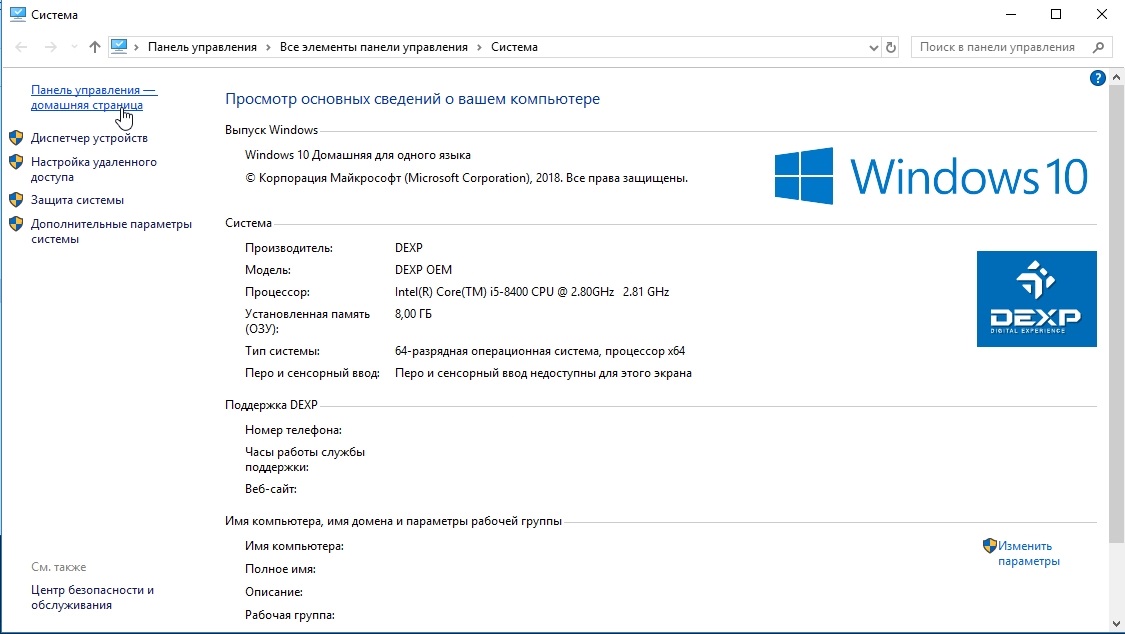
Task: Select the Все элементы панели управления breadcrumb
Action: 374,47
